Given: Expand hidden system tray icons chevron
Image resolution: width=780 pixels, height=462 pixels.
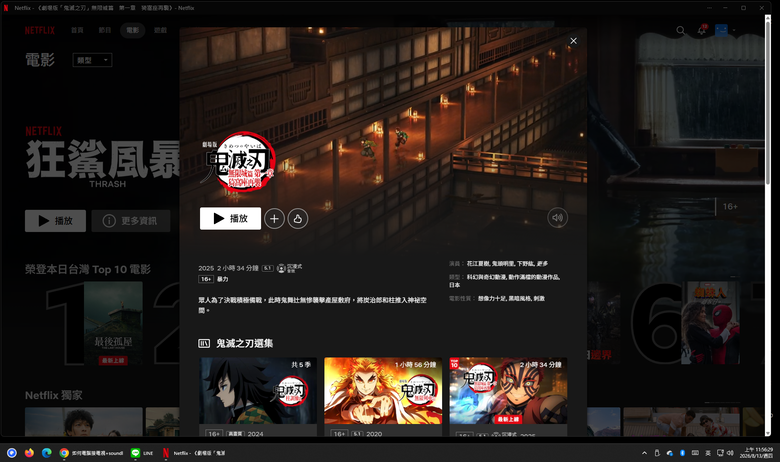Looking at the screenshot, I should click(x=644, y=453).
